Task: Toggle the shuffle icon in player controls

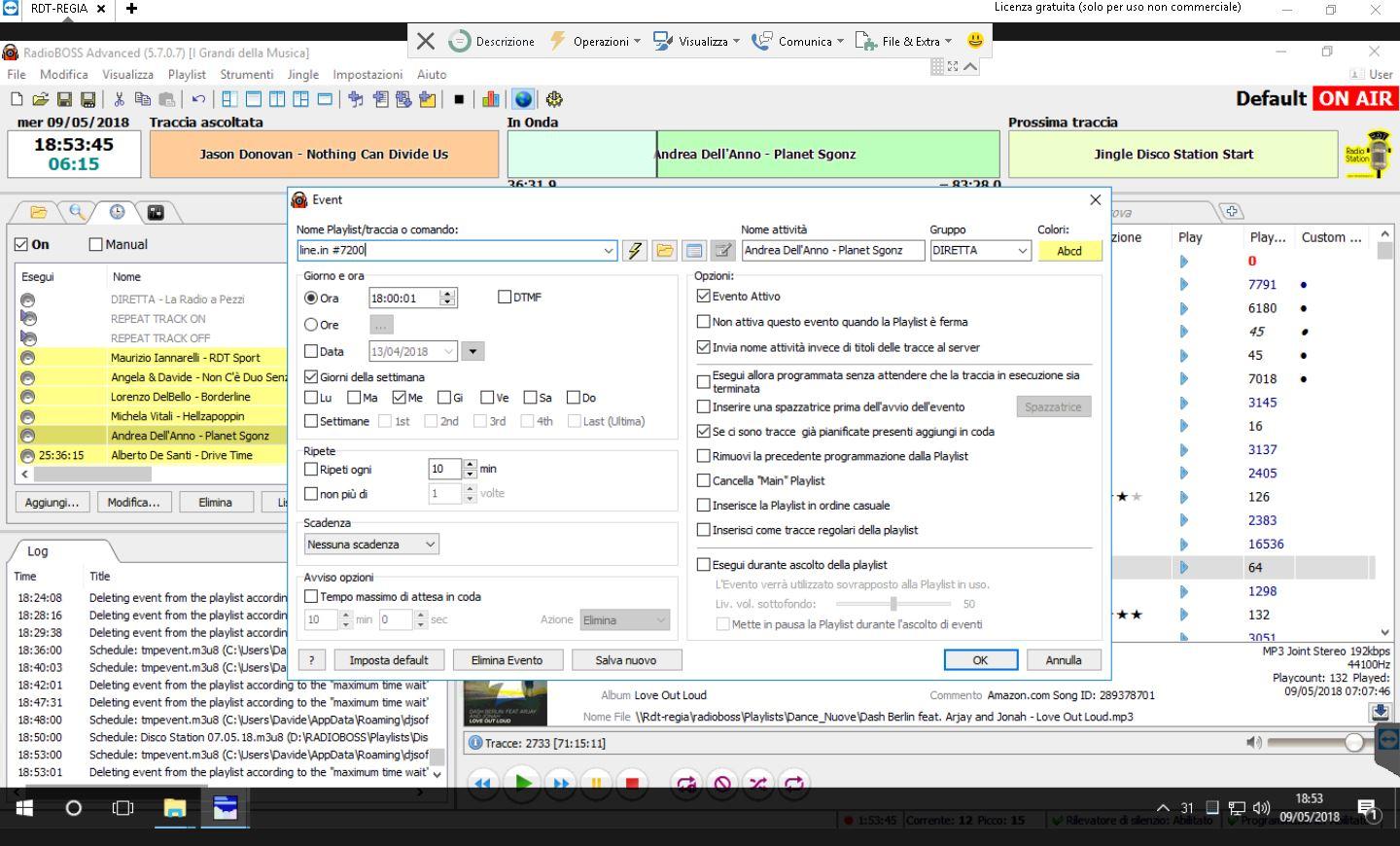Action: point(758,783)
